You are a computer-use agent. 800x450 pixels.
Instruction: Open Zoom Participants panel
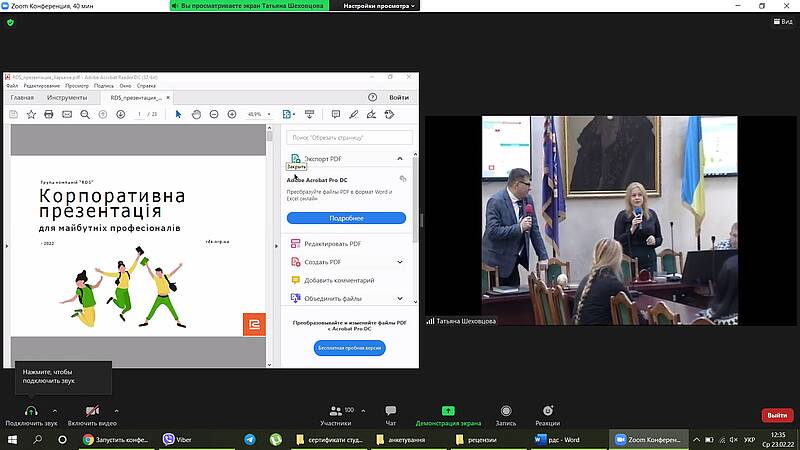(336, 416)
